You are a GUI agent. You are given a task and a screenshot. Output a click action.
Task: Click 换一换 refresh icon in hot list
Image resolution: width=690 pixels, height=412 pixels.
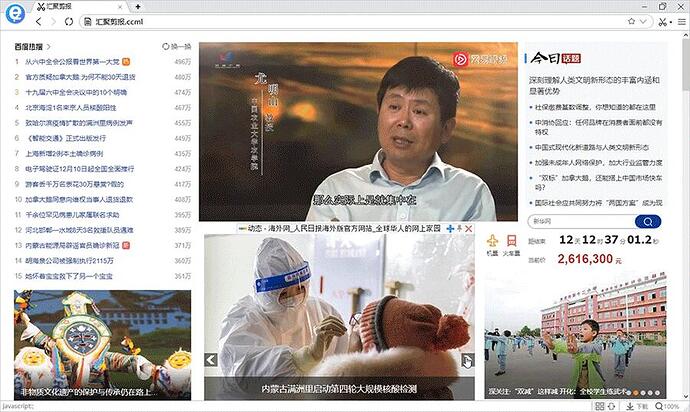166,47
